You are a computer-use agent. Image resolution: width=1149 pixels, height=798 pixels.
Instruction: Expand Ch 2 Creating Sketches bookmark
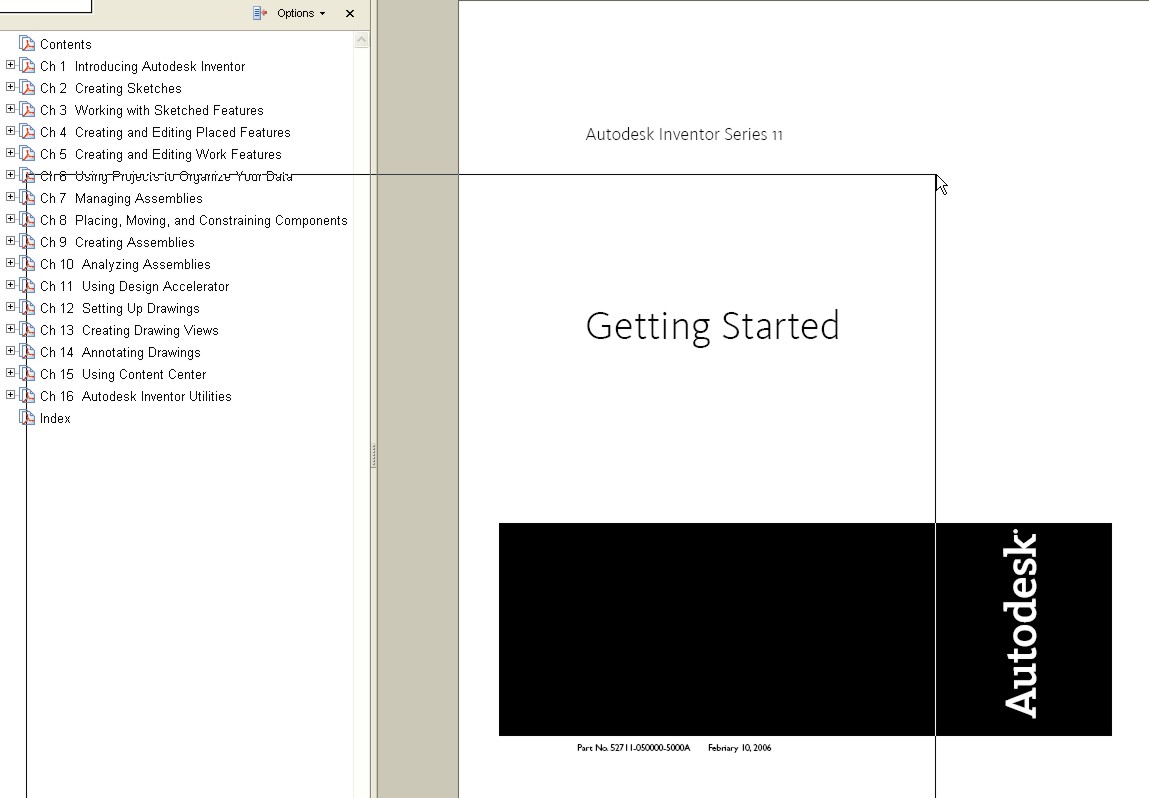coord(10,87)
